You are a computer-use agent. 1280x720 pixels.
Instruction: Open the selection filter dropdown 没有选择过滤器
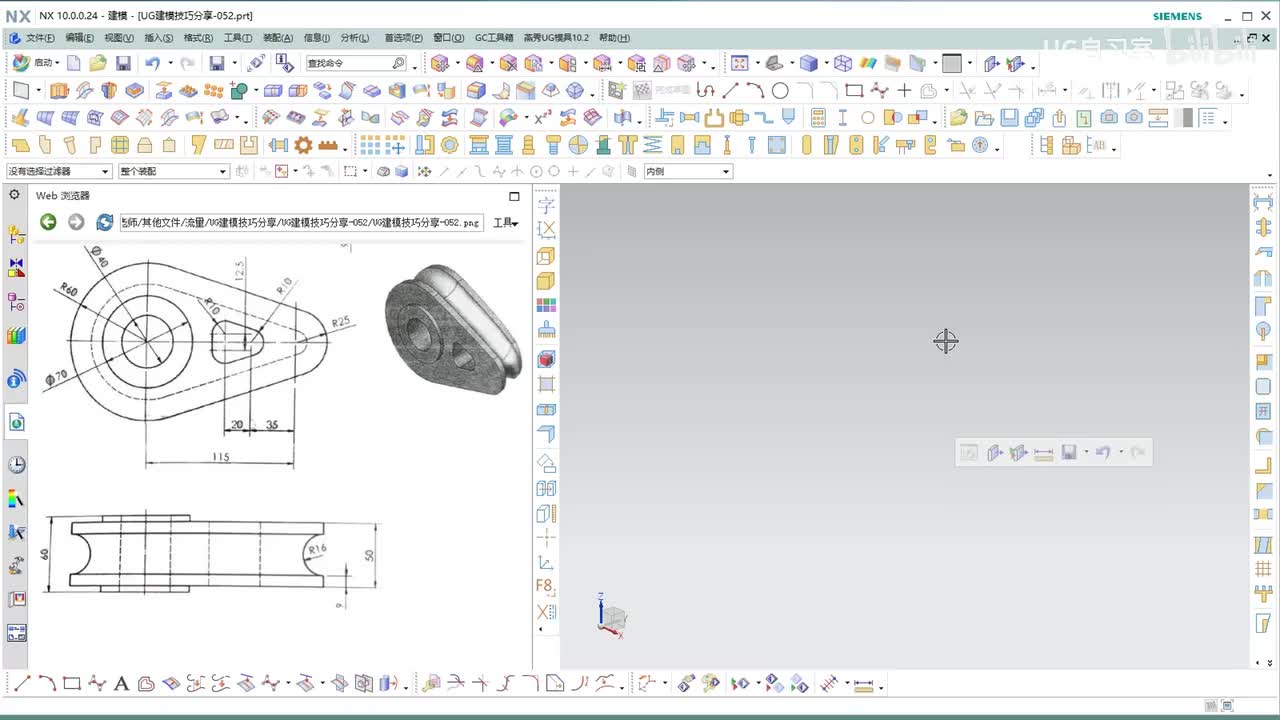click(59, 171)
